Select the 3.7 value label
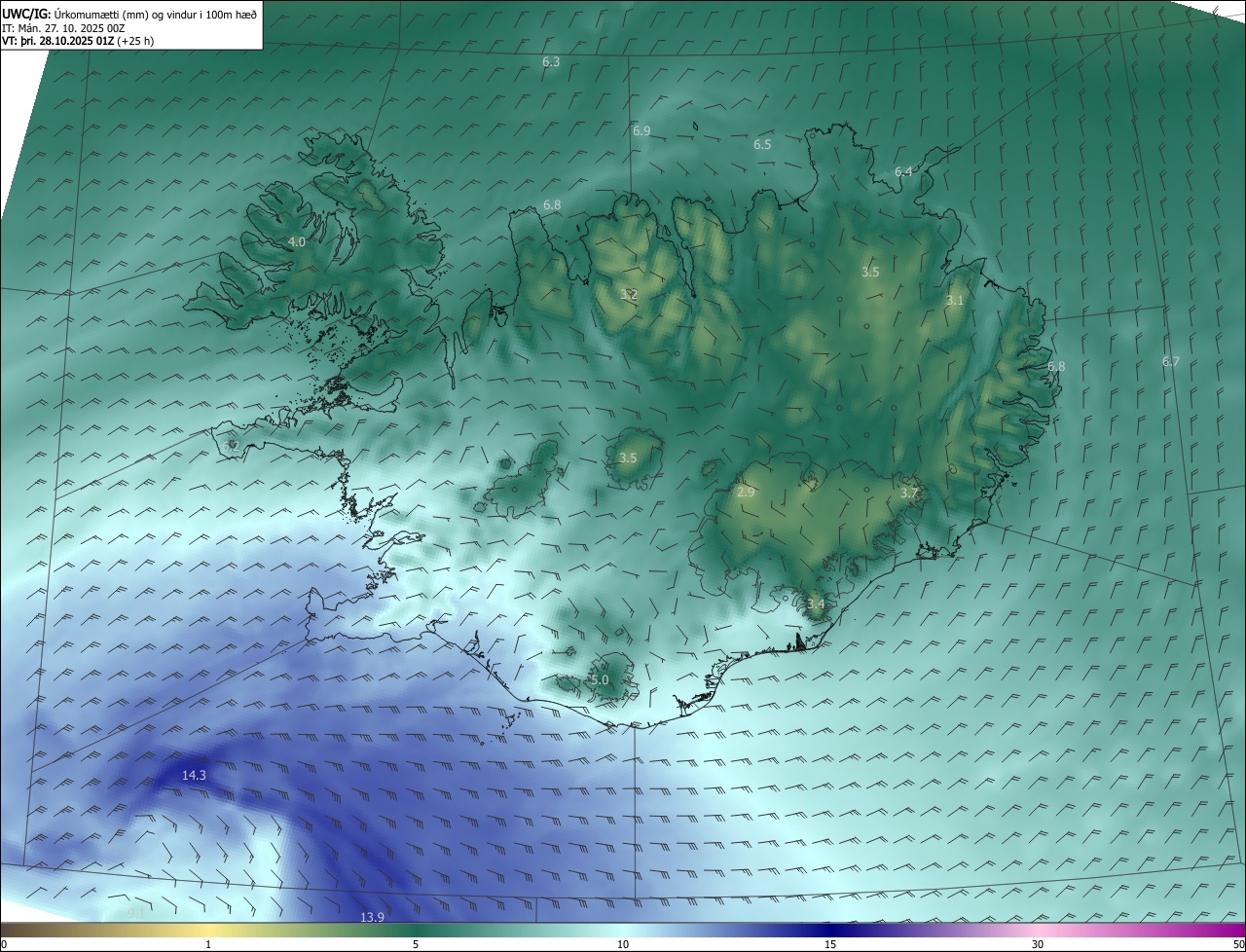Viewport: 1246px width, 952px height. pos(908,494)
